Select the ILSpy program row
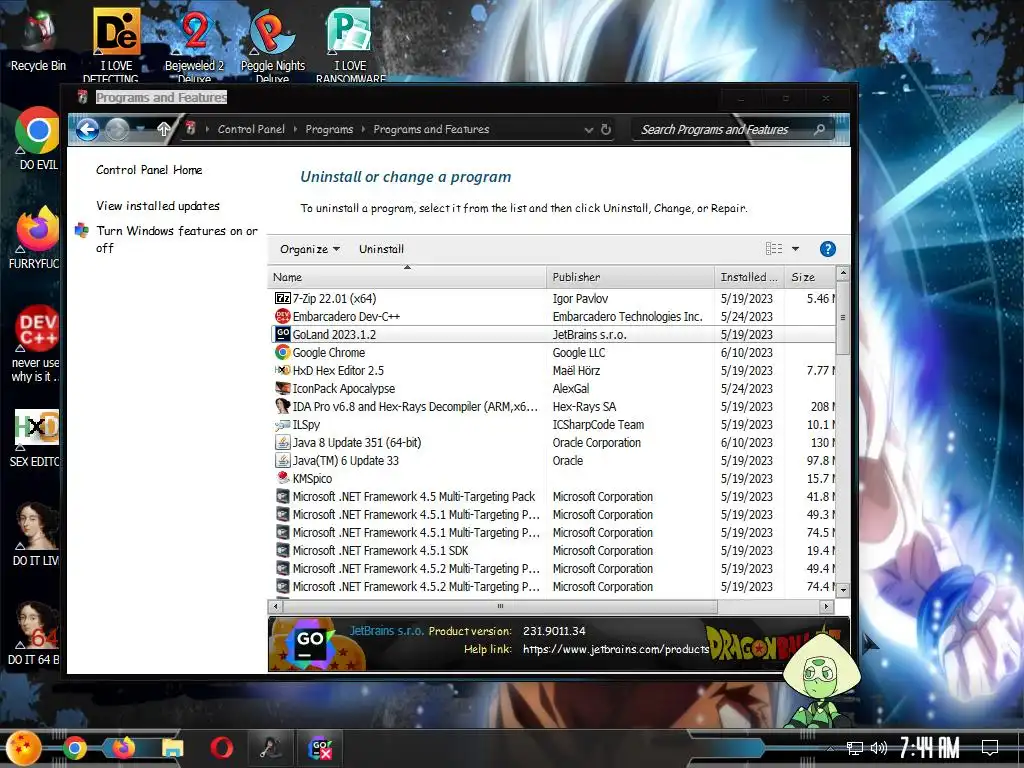Screen dimensions: 1024x768 pyautogui.click(x=552, y=424)
